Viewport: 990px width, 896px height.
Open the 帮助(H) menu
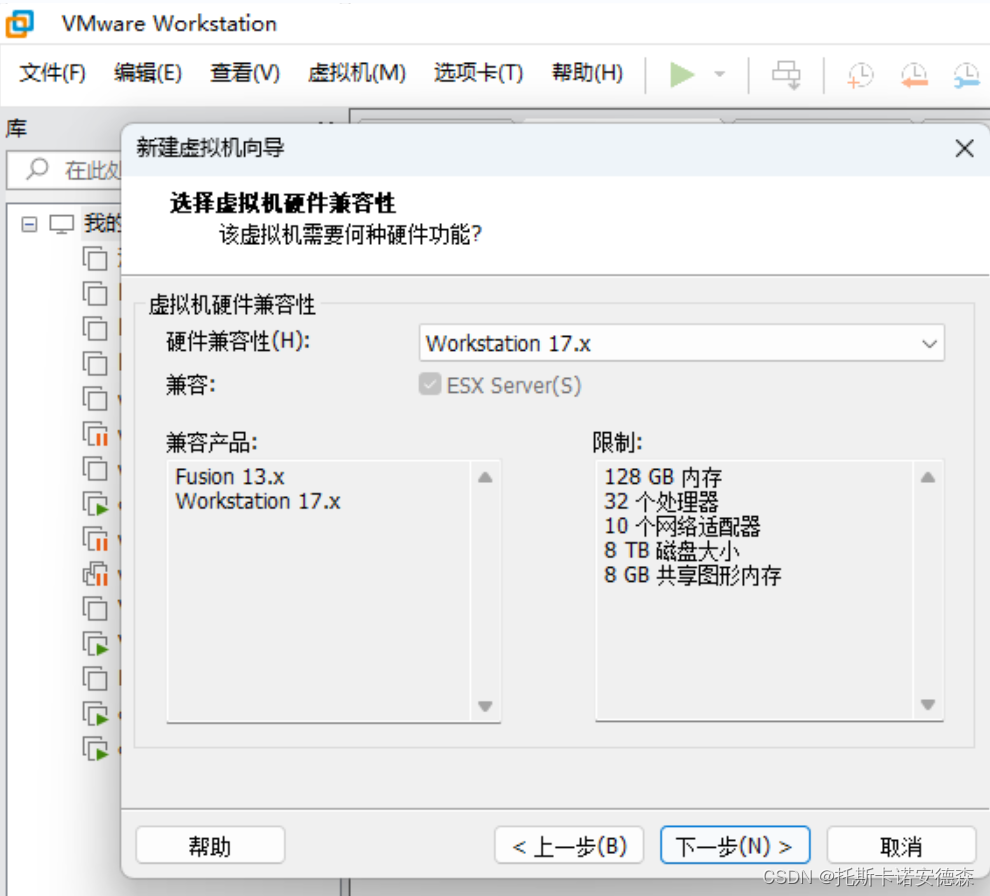[587, 73]
